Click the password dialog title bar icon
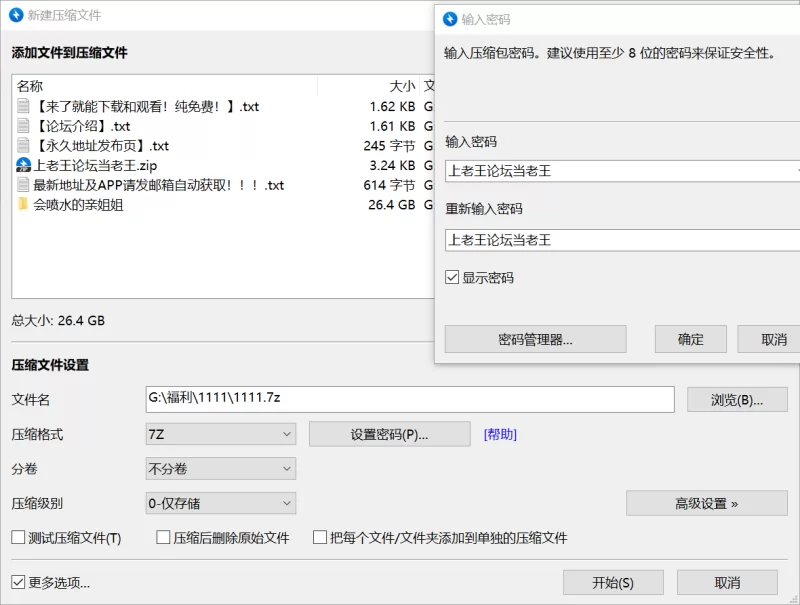 (x=450, y=19)
